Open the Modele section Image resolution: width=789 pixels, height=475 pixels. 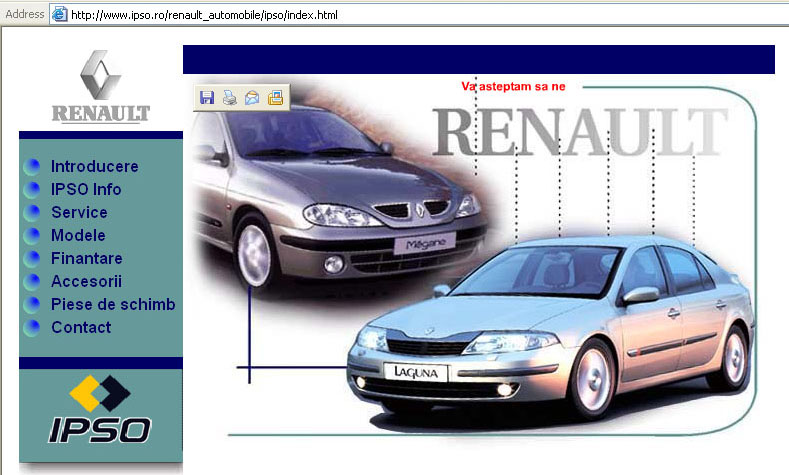coord(78,235)
